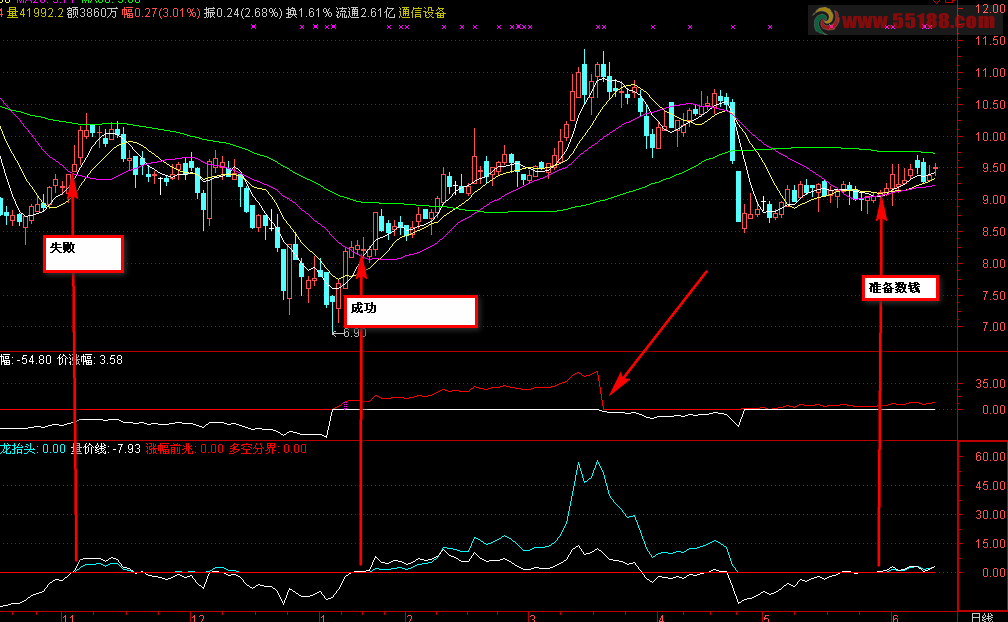The width and height of the screenshot is (1008, 622).
Task: Select the 6.90 low price marker
Action: [350, 333]
